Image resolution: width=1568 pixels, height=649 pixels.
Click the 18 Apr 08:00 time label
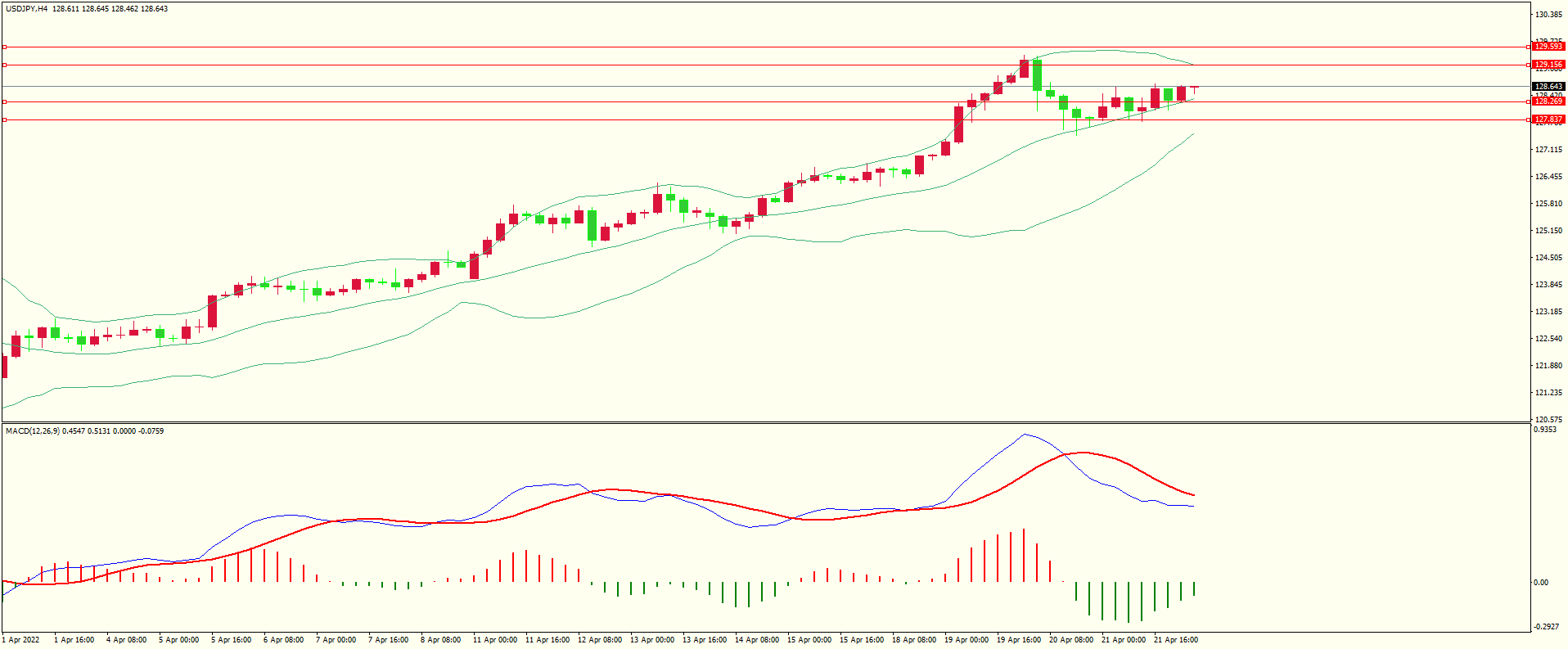[x=914, y=640]
